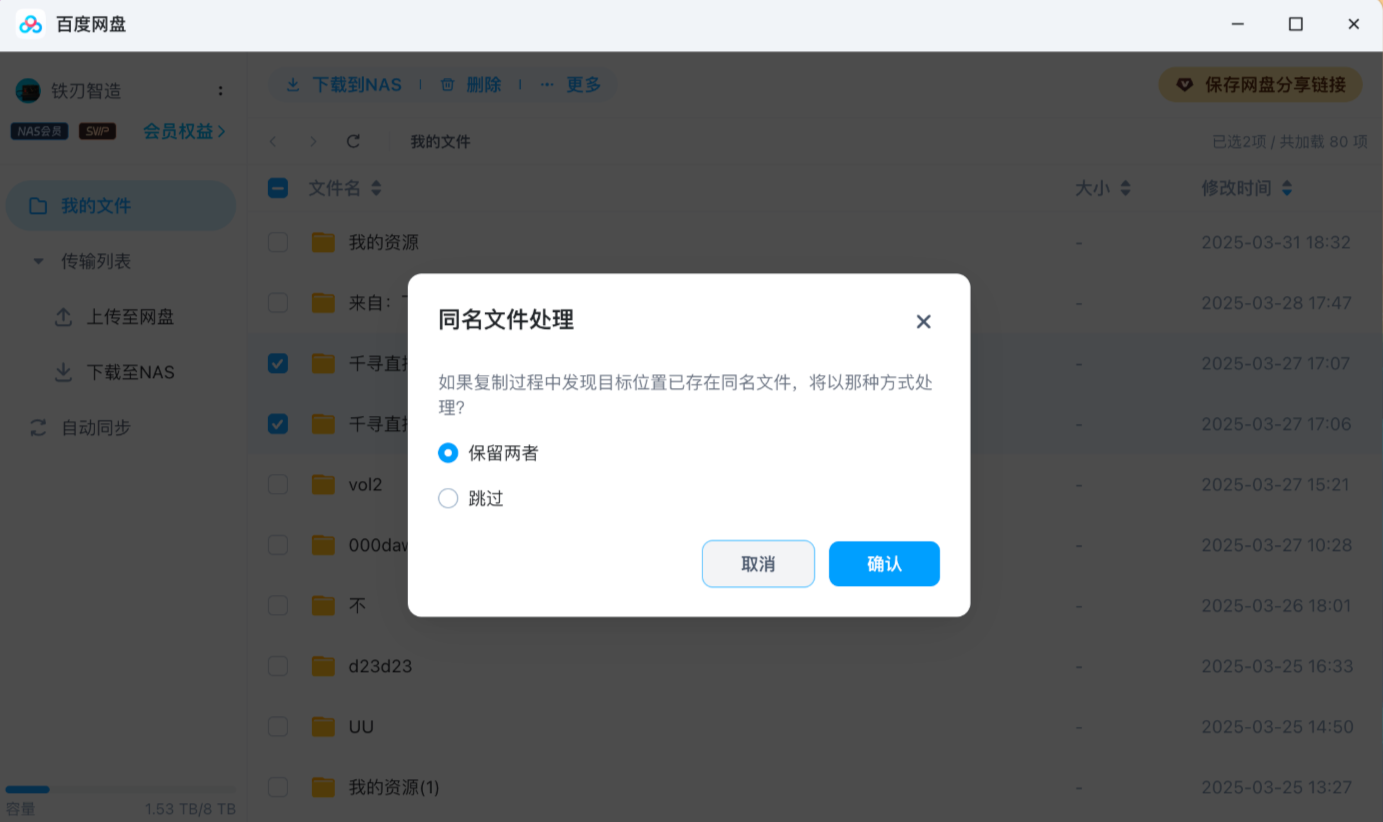Sort by 文件名 column arrows

point(376,187)
